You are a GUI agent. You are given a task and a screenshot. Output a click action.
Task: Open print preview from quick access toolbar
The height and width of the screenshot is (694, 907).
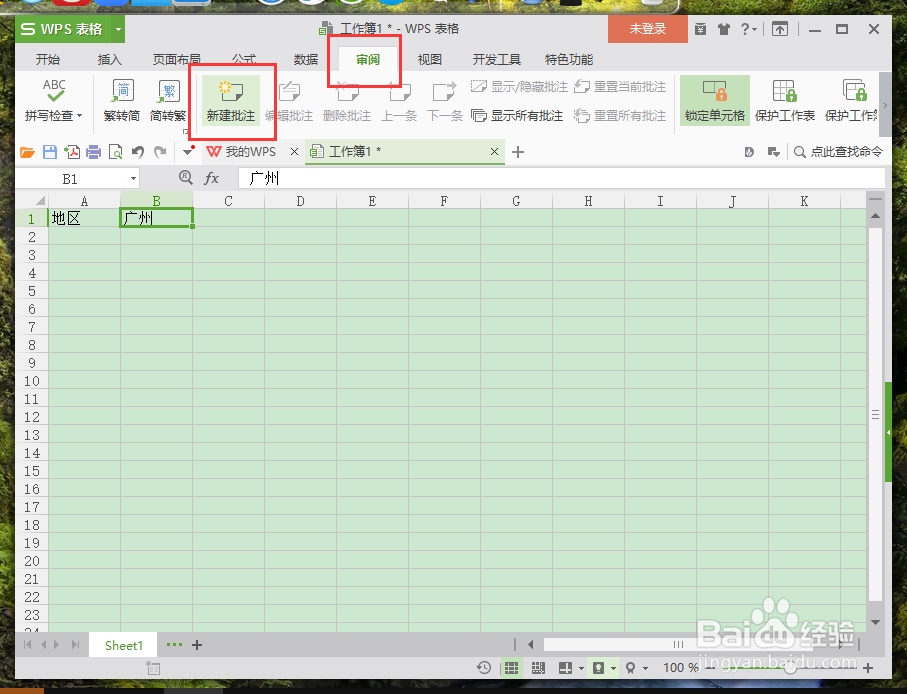tap(117, 151)
